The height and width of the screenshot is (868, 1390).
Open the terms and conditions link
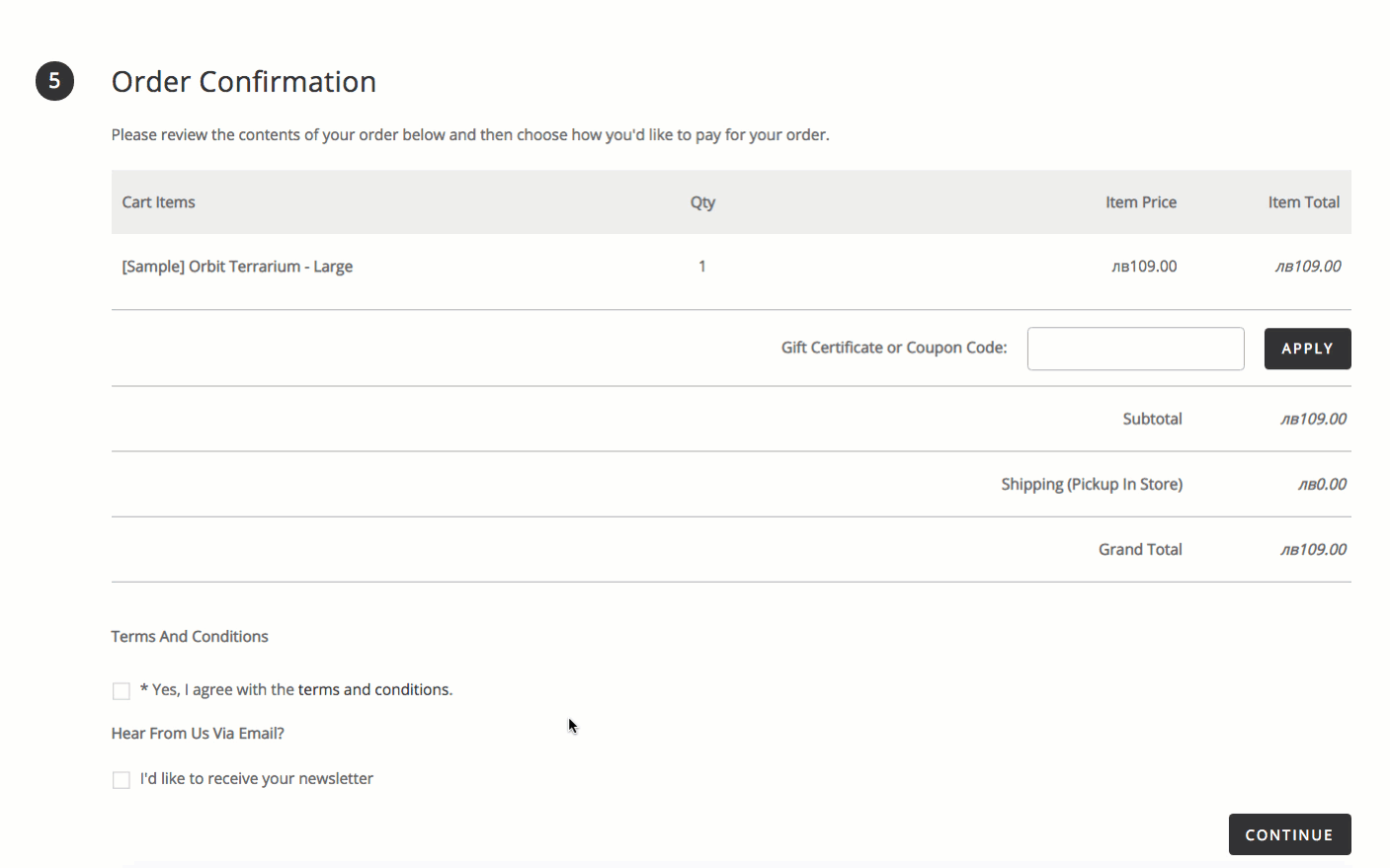(374, 689)
